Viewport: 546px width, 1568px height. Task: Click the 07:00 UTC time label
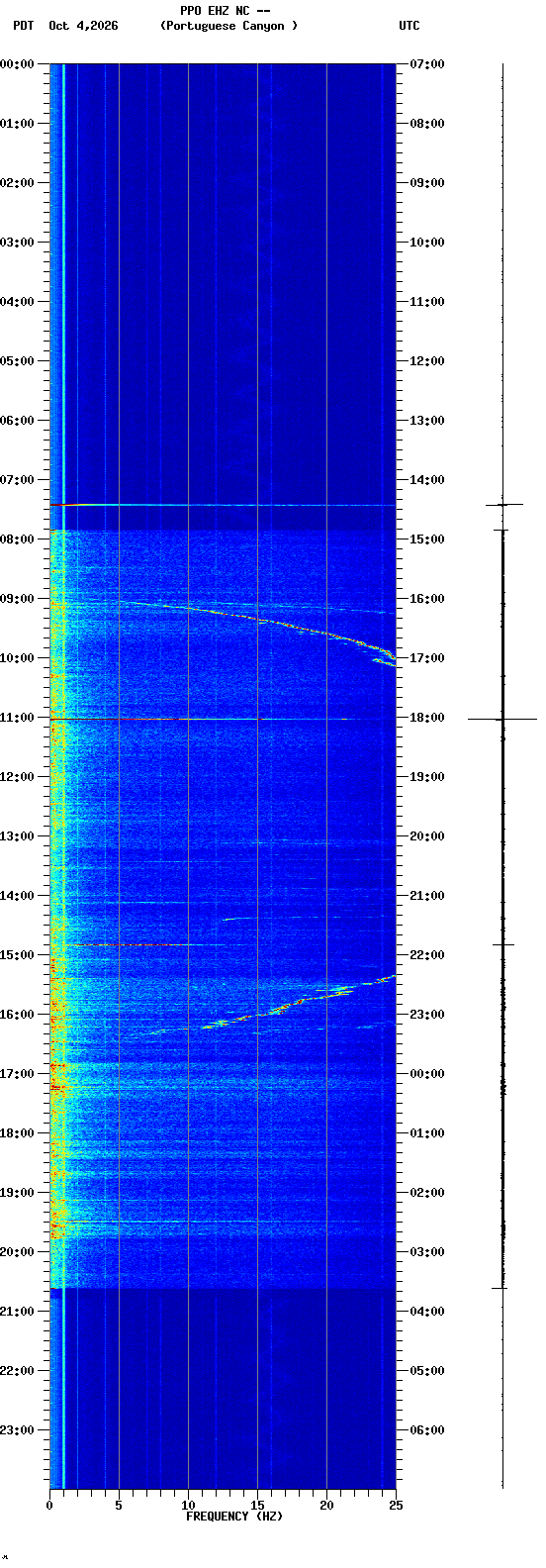point(427,64)
